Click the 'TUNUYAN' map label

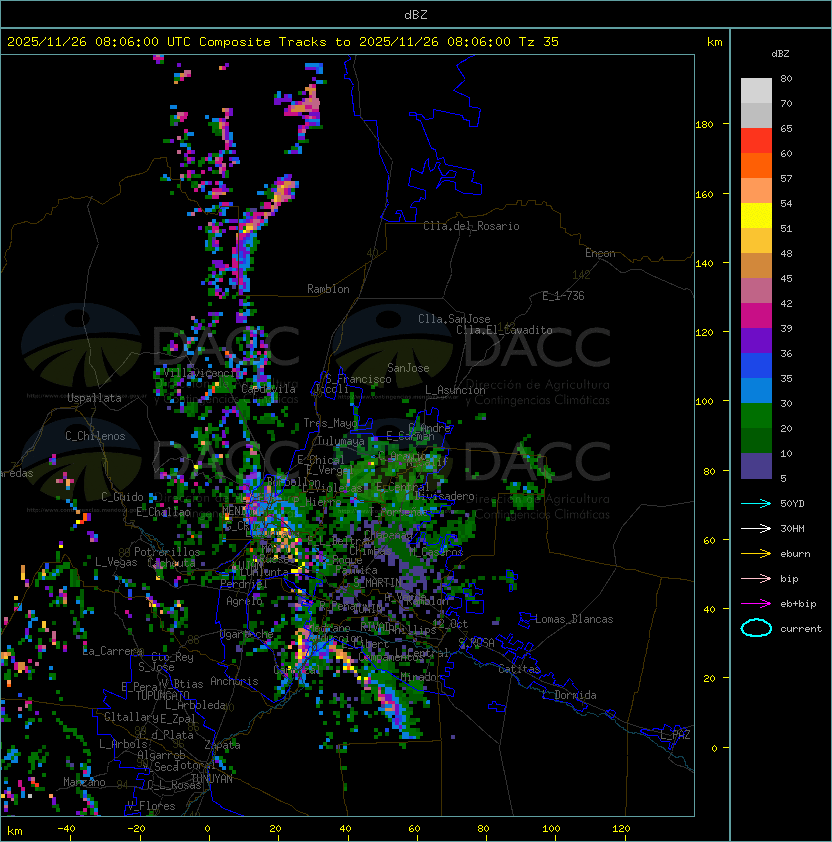[212, 779]
